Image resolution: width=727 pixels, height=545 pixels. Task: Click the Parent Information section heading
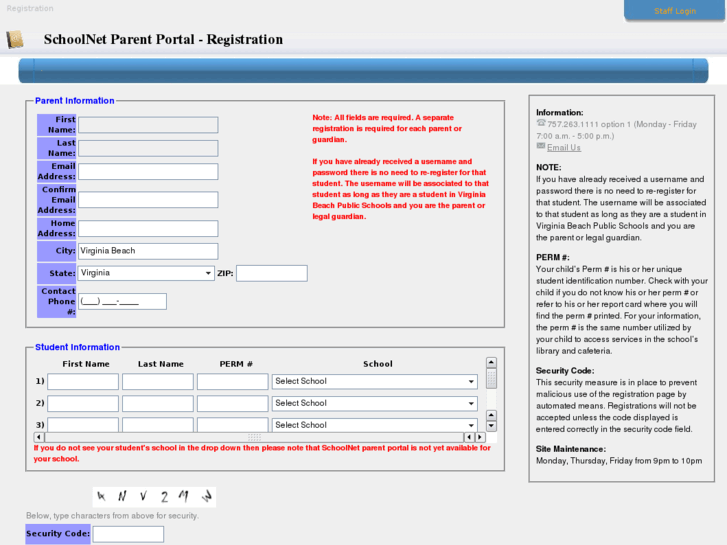click(x=75, y=101)
